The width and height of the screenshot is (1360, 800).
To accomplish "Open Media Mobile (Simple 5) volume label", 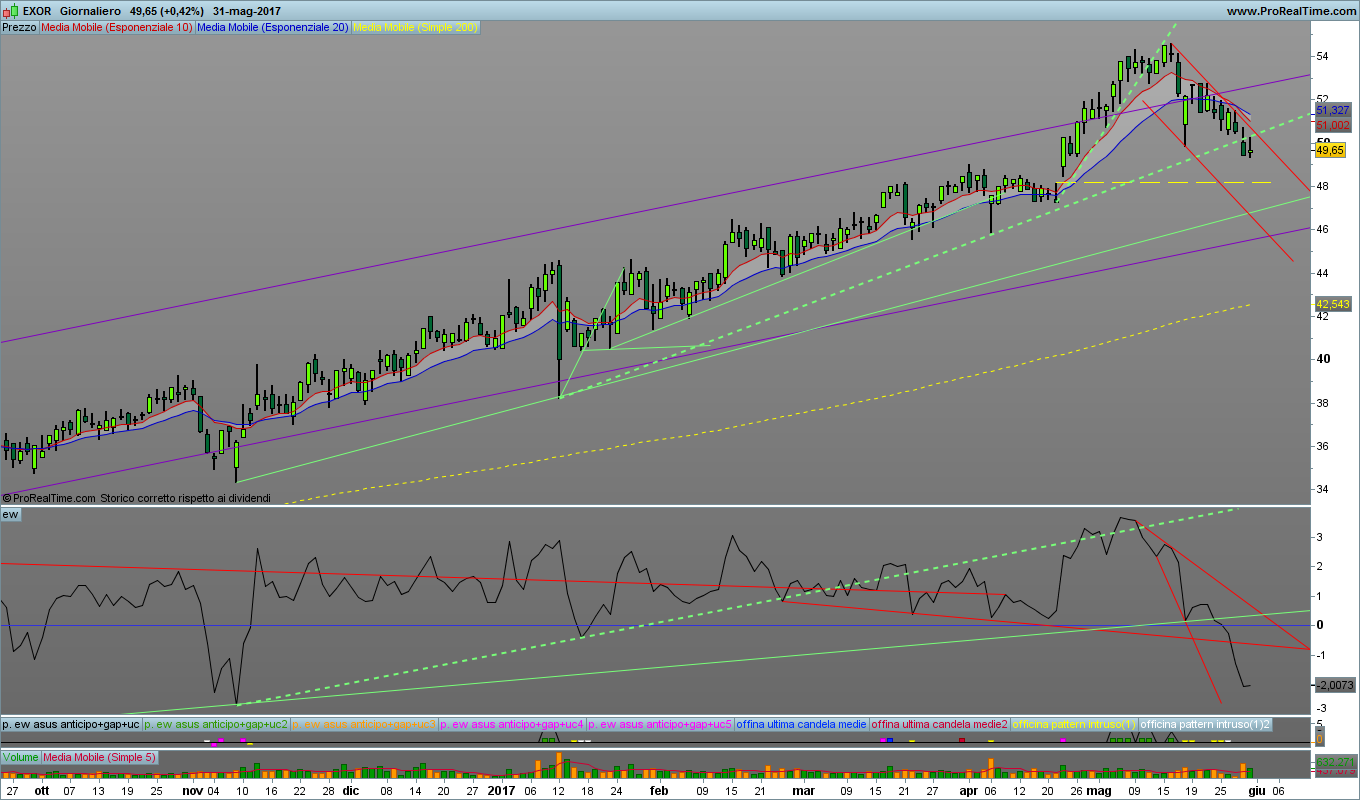I will (x=99, y=757).
